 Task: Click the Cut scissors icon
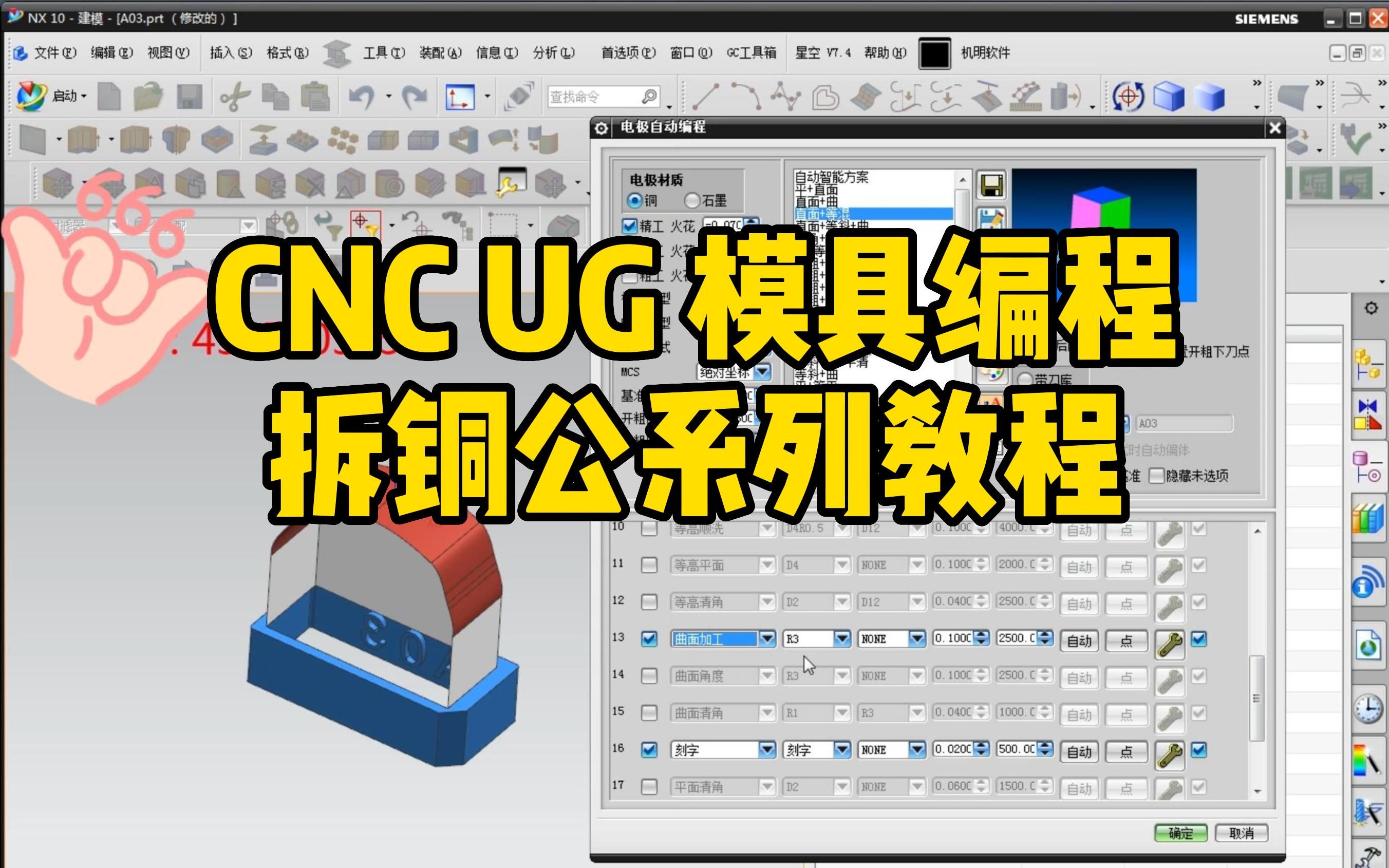[x=235, y=97]
